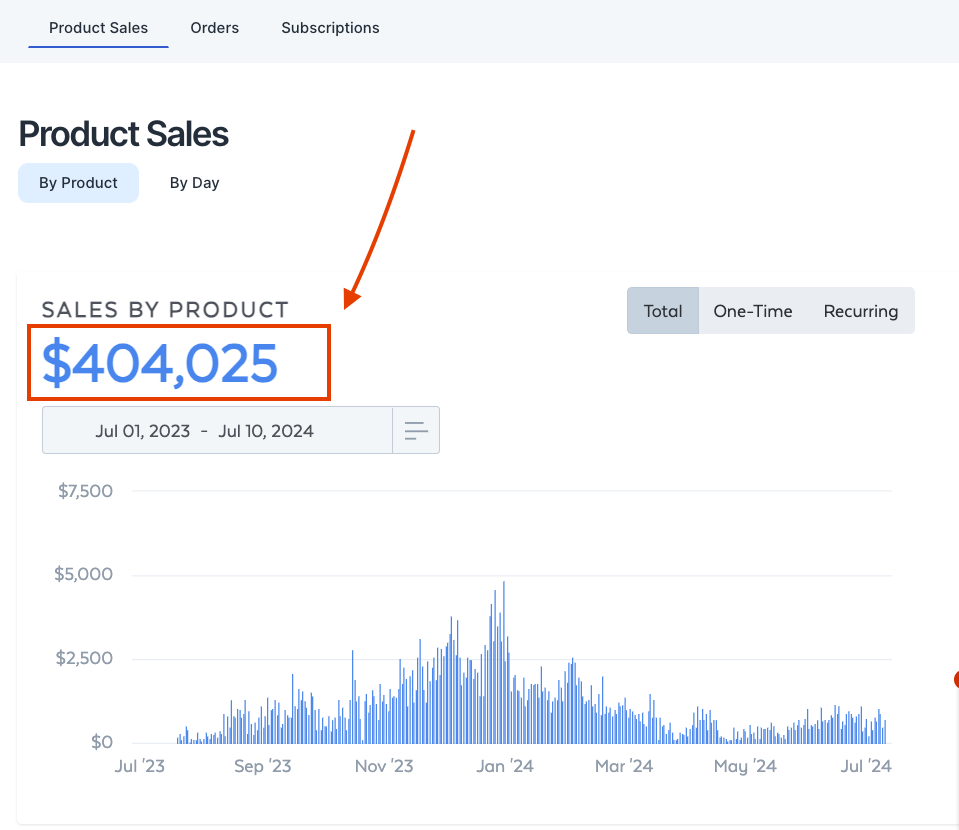Select the Product Sales tab
Viewport: 959px width, 830px height.
coord(98,28)
